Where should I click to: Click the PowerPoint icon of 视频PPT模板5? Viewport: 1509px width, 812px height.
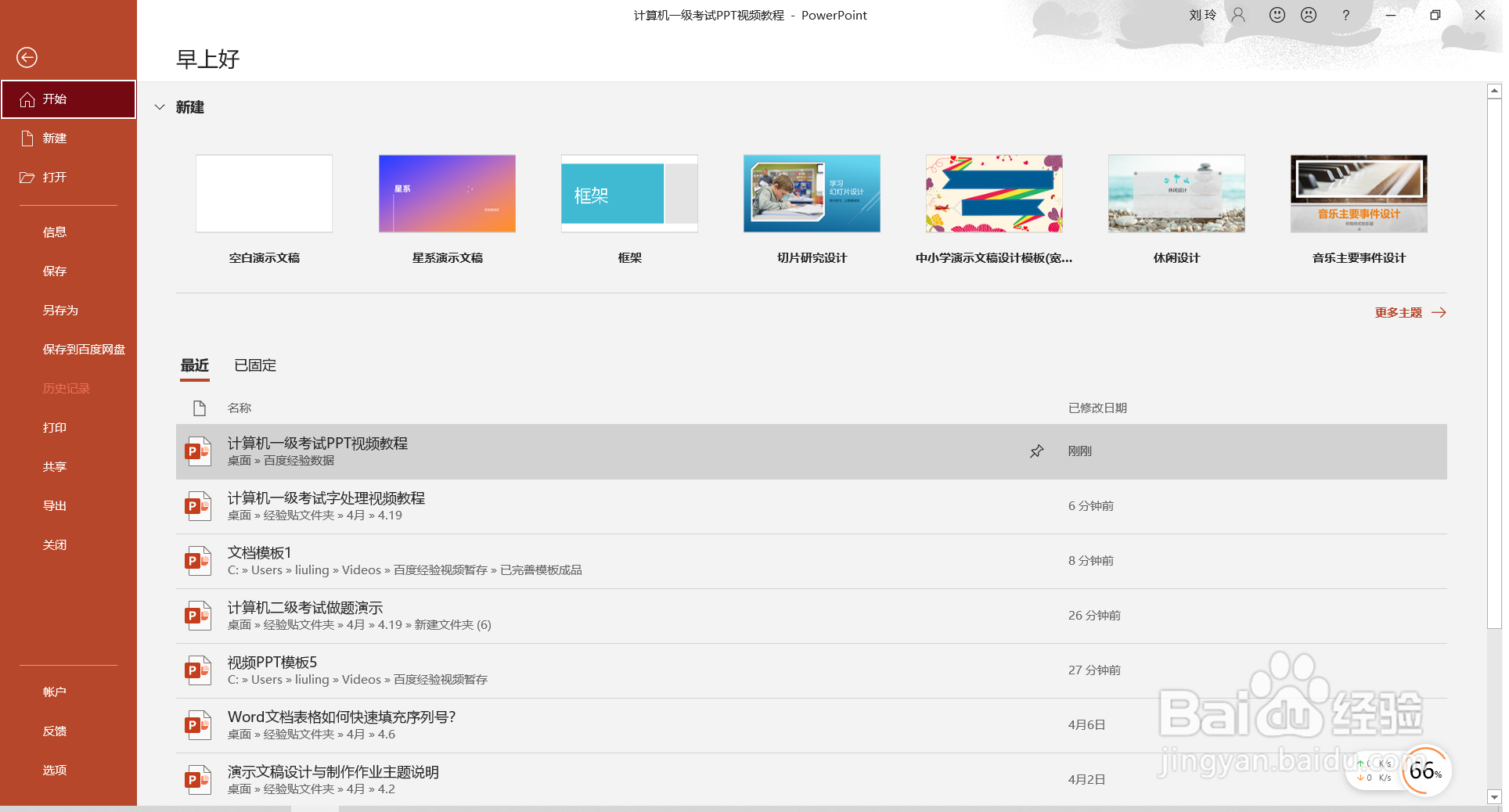tap(197, 670)
